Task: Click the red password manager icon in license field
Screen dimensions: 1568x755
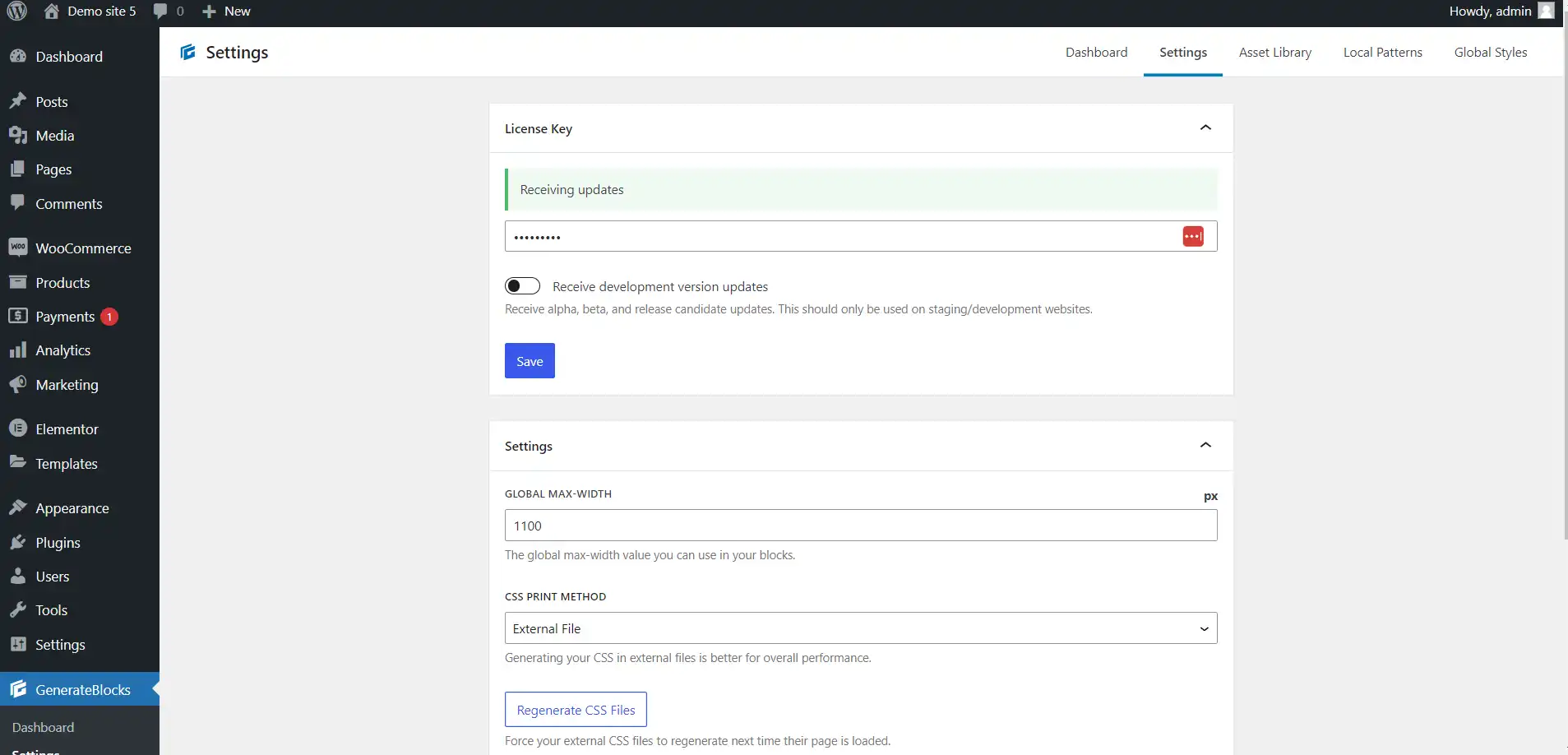Action: click(x=1194, y=236)
